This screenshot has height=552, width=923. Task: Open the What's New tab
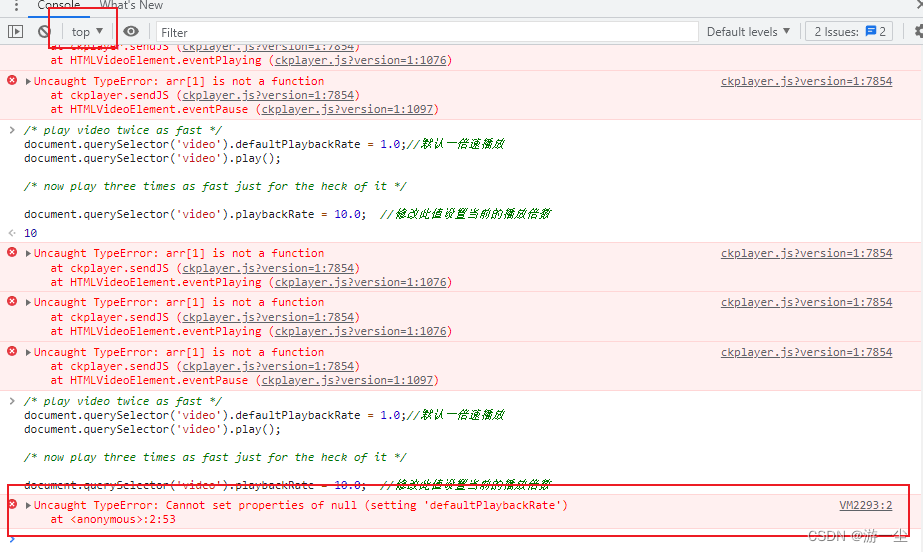[131, 5]
